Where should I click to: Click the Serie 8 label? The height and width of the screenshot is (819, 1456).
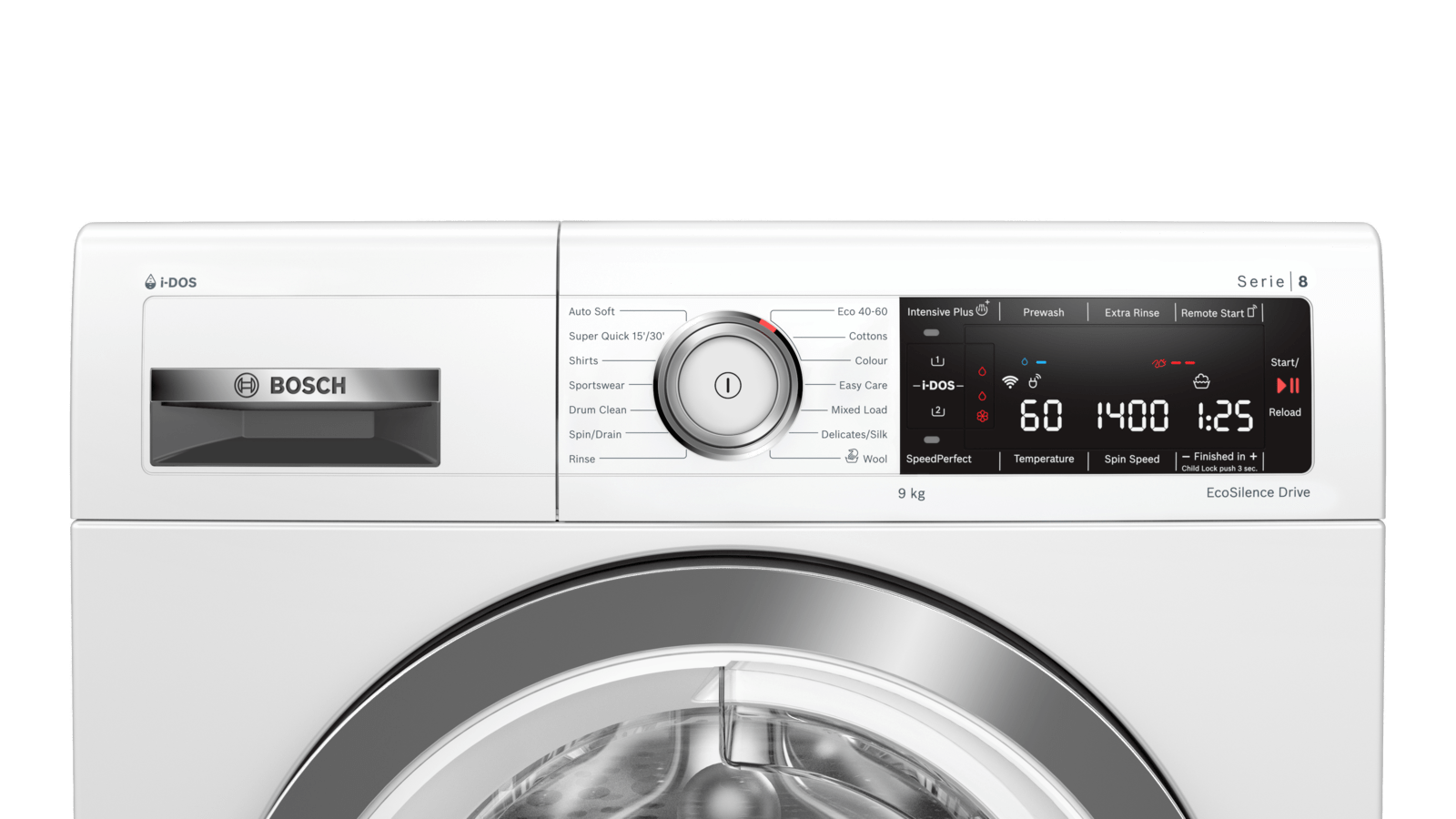pyautogui.click(x=1272, y=281)
